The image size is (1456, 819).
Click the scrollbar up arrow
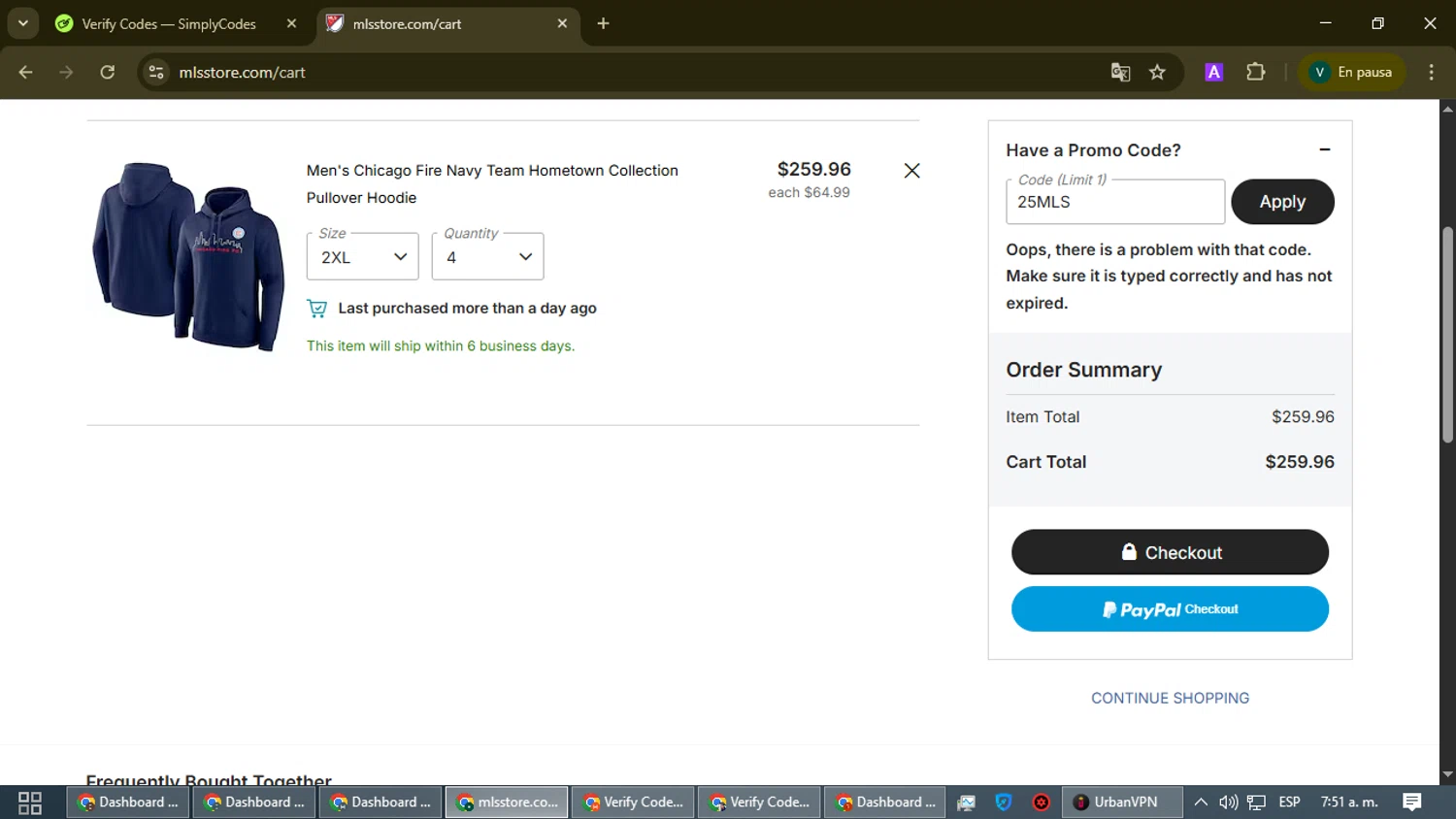click(1447, 108)
